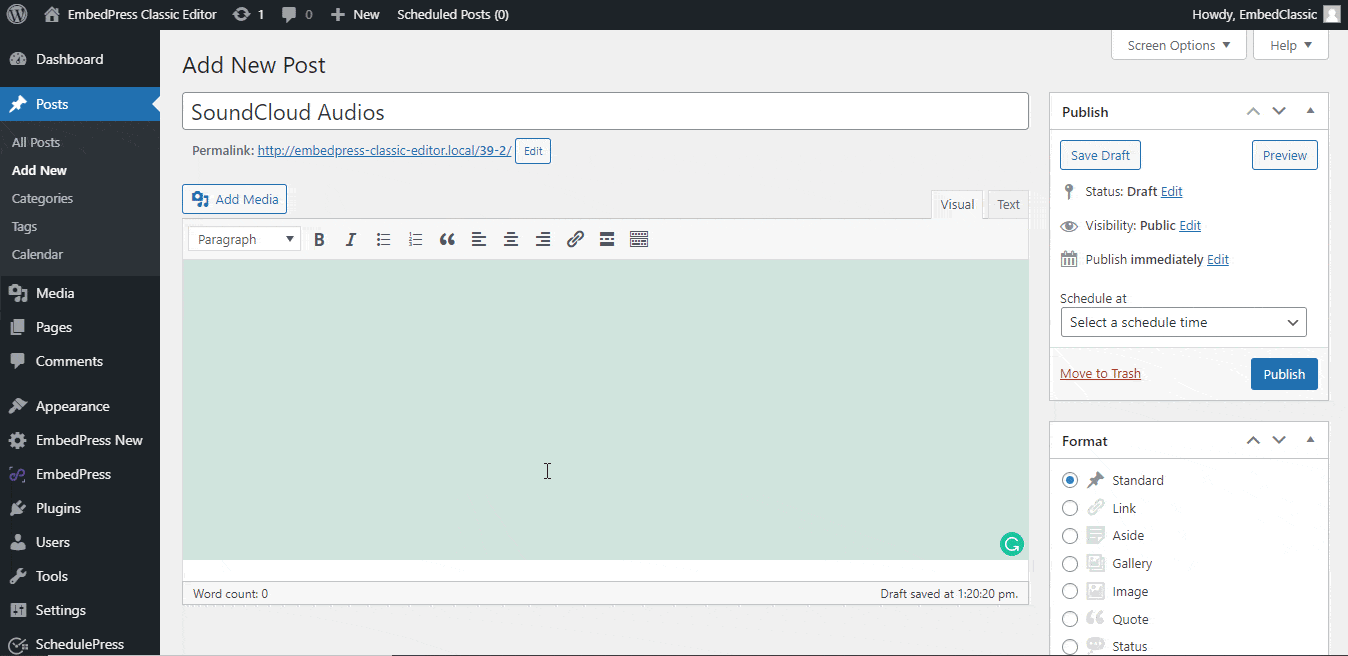Edit the post status
1348x656 pixels.
[x=1172, y=191]
